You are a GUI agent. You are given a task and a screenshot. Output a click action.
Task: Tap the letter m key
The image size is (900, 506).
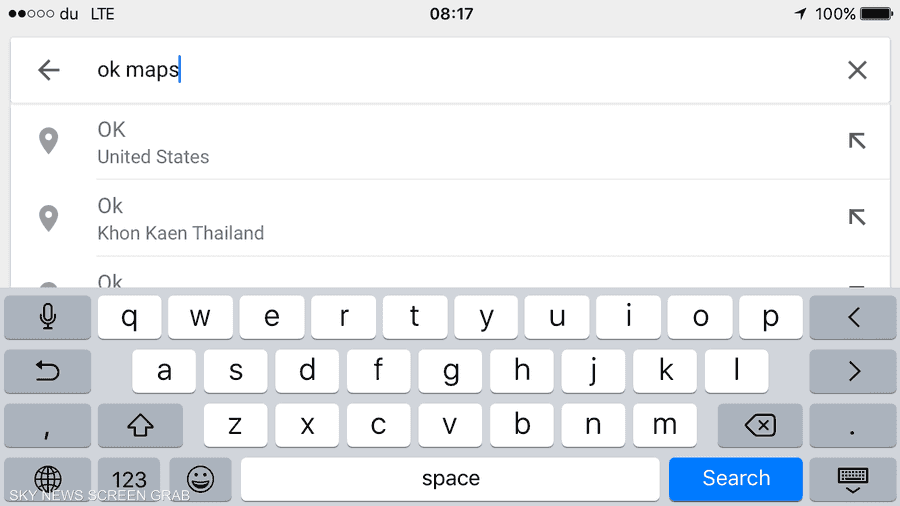665,425
